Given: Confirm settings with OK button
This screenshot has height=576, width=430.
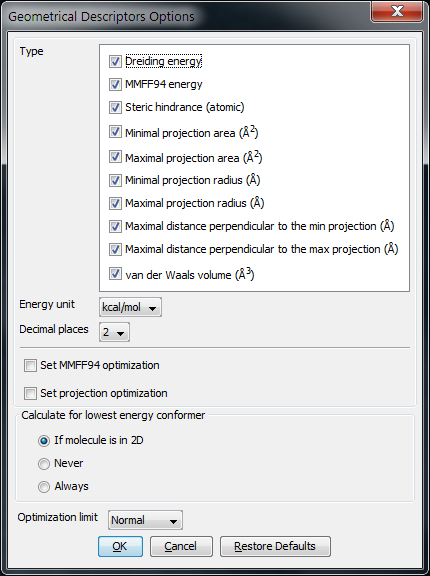Looking at the screenshot, I should [120, 546].
